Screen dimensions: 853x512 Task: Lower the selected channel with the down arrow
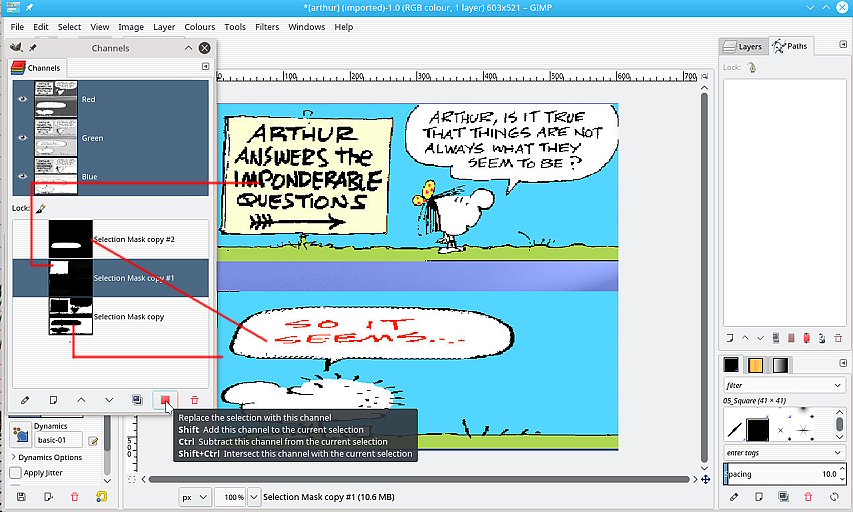pos(109,400)
